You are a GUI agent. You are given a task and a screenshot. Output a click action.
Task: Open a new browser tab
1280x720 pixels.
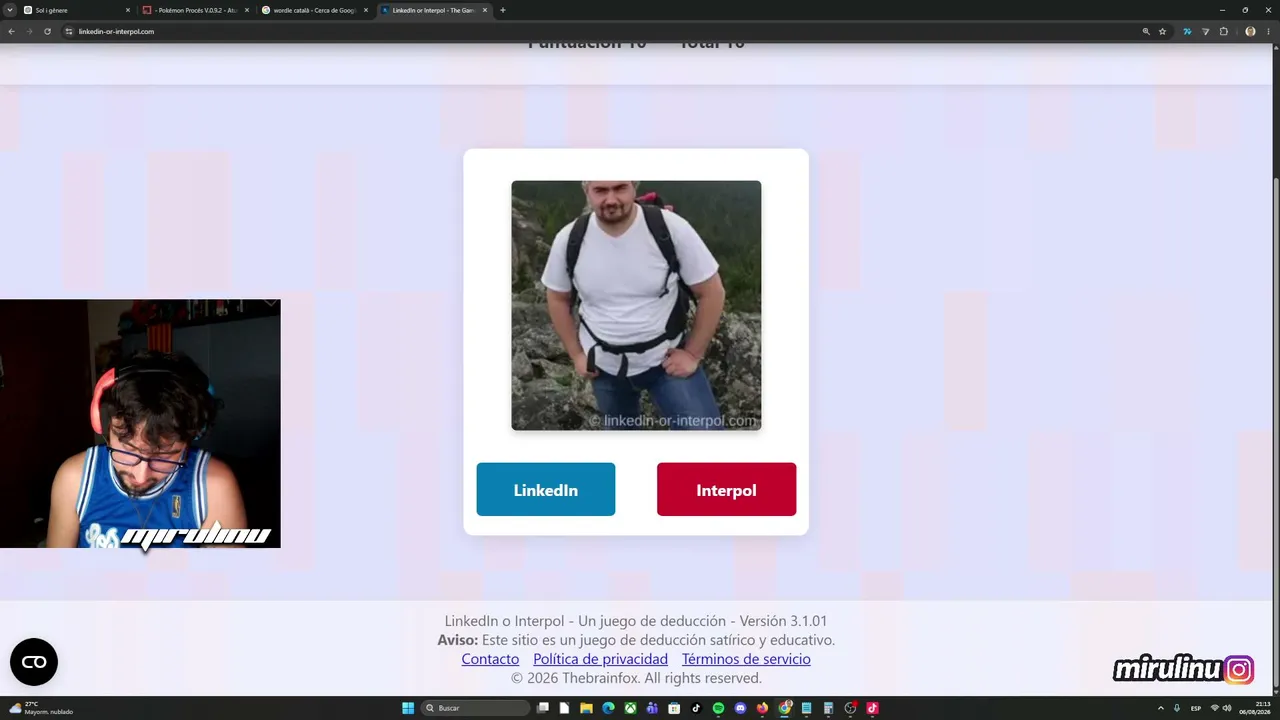[502, 10]
